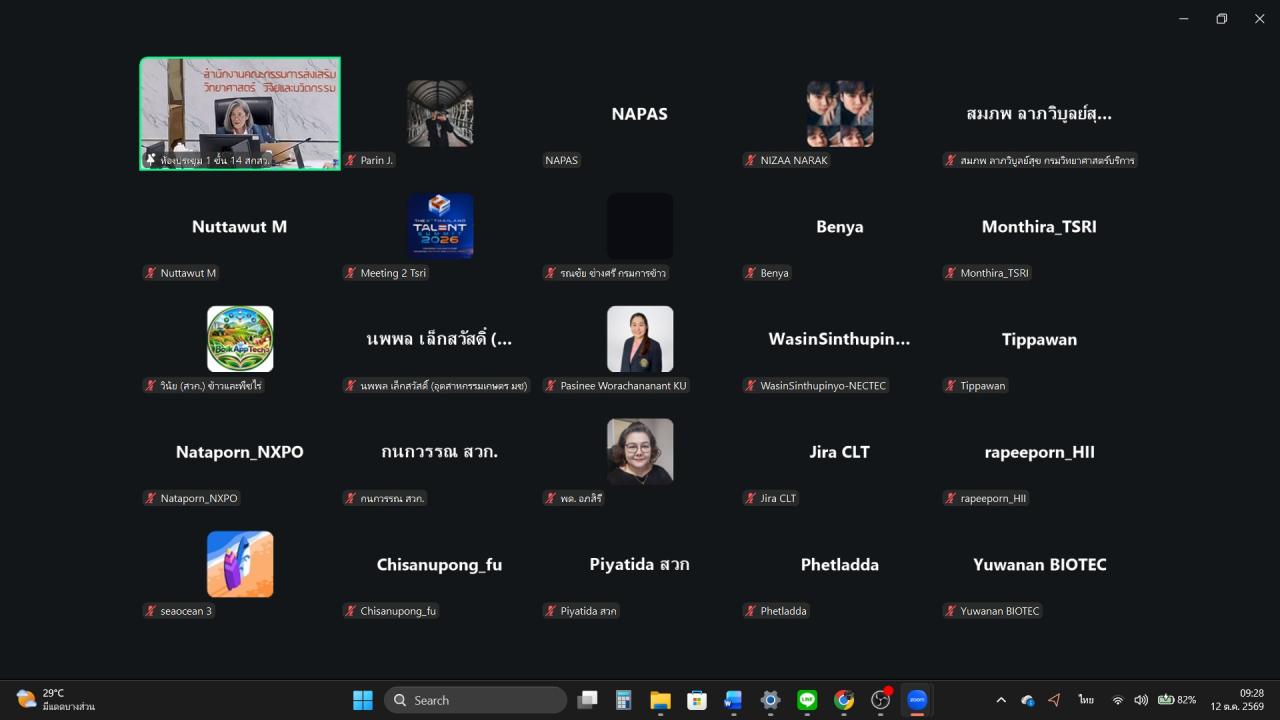Open Wi-Fi network quick settings
This screenshot has width=1280, height=720.
pyautogui.click(x=1118, y=700)
